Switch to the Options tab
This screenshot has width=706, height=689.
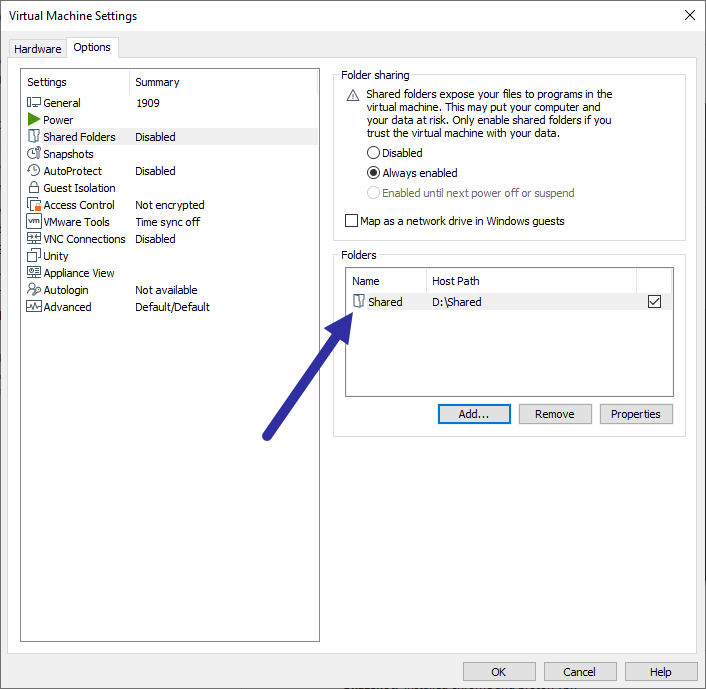click(92, 47)
